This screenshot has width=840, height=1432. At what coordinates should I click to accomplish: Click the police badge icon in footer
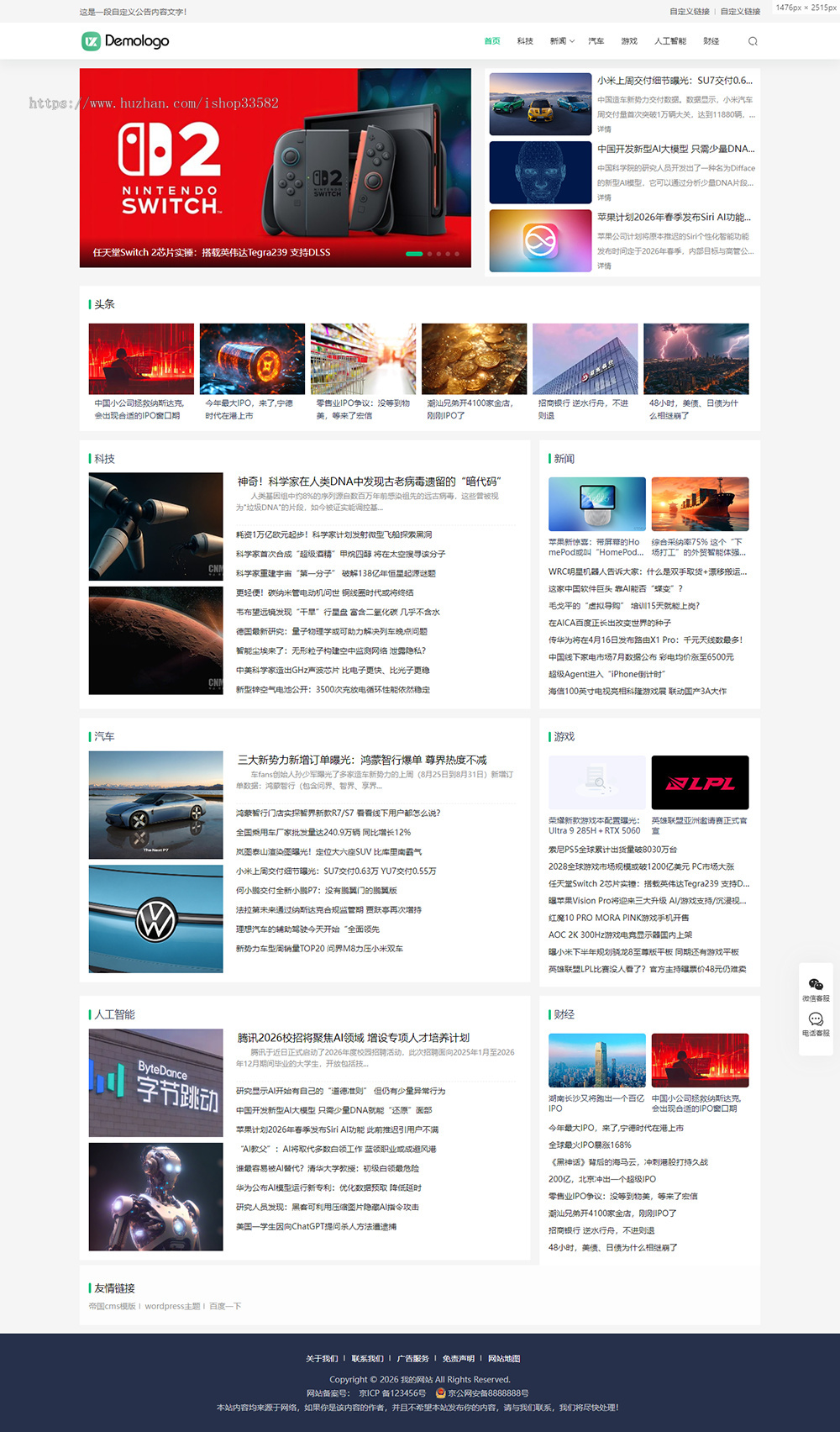tap(440, 1393)
